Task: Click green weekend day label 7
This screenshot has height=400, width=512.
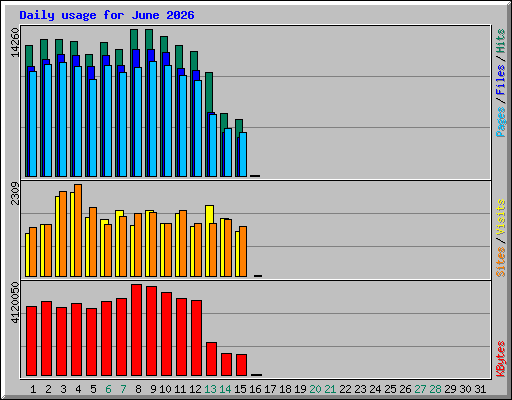Action: pos(123,389)
